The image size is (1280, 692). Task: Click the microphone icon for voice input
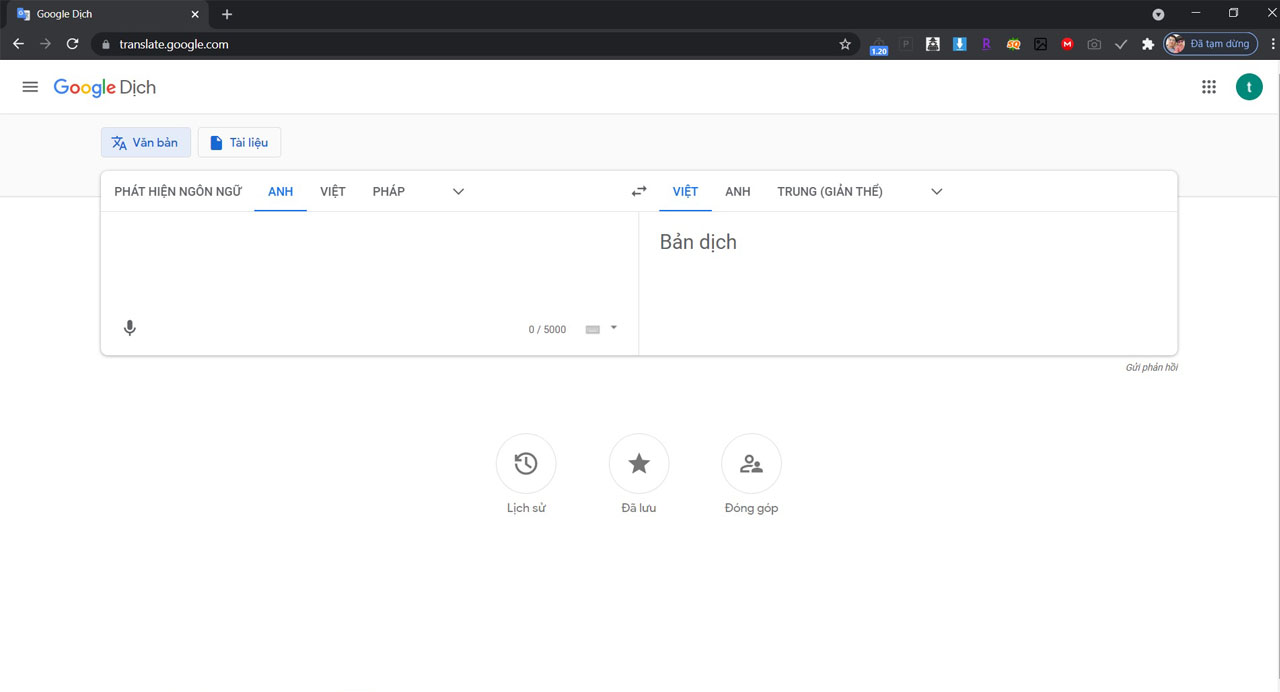130,327
